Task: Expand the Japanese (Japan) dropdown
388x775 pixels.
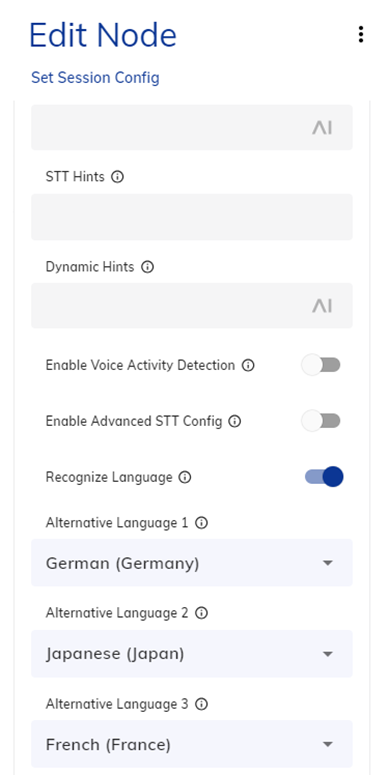Action: (192, 654)
